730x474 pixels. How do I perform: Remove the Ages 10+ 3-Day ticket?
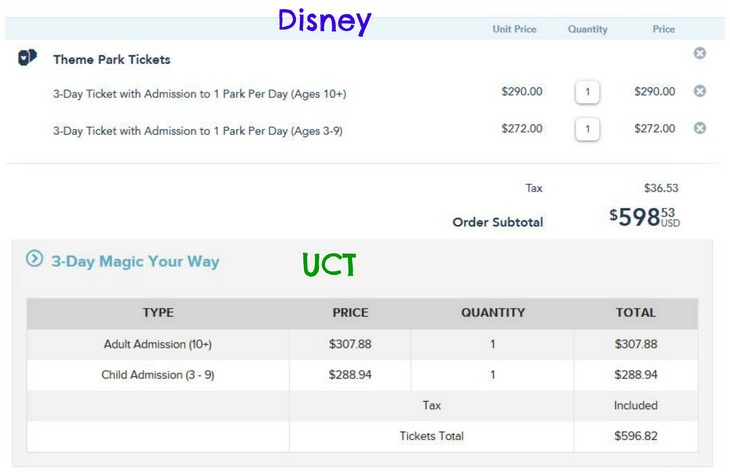coord(699,91)
